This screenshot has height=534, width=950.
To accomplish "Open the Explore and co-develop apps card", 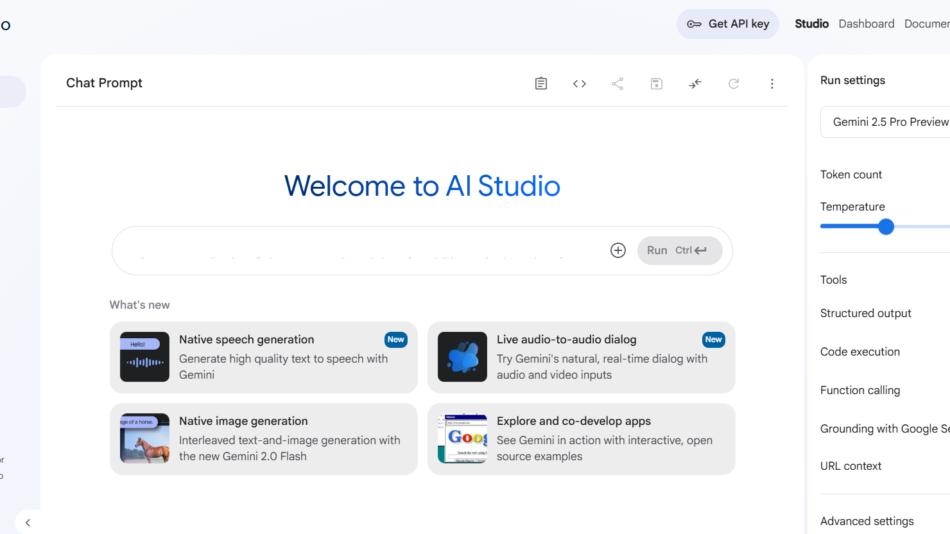I will click(x=581, y=439).
